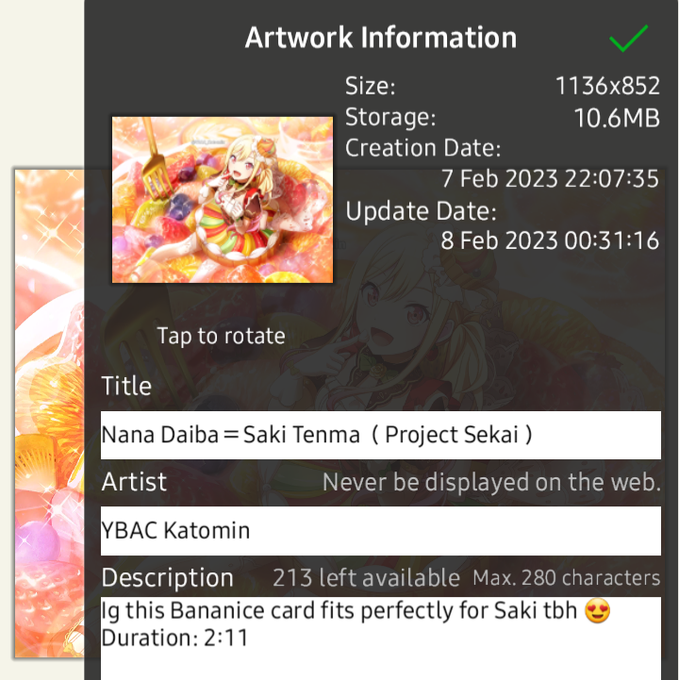
Task: Click the heart-eyes emoji in the description
Action: point(597,611)
